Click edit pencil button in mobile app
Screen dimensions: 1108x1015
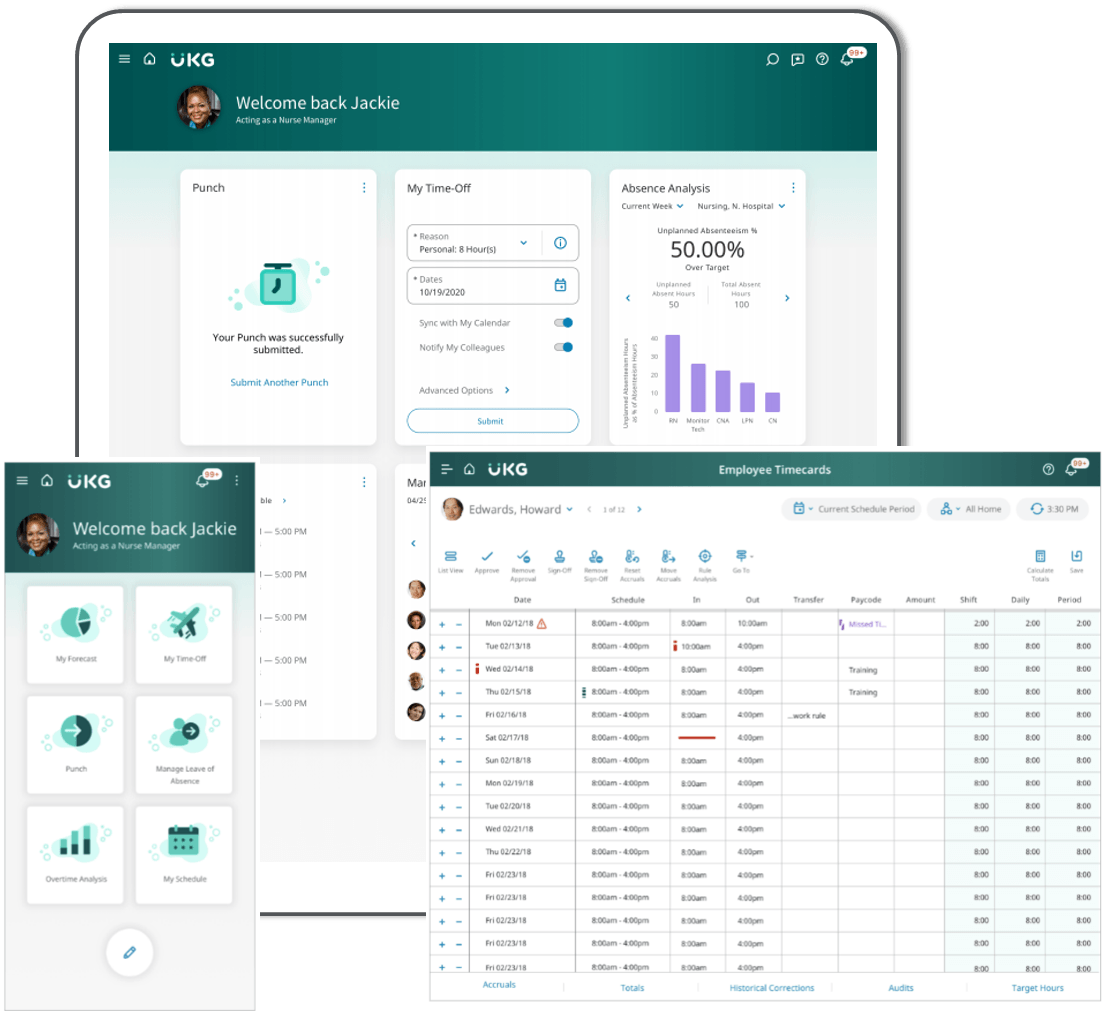129,952
